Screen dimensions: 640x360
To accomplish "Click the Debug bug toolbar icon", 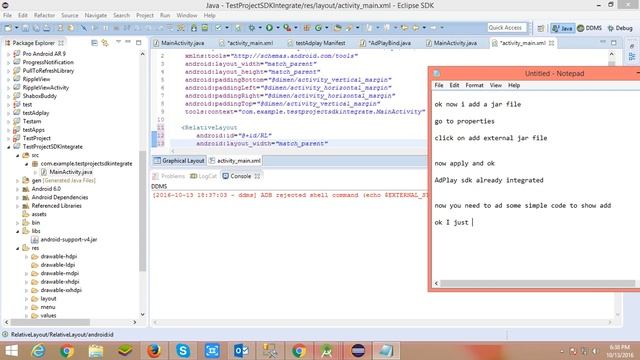I will [252, 28].
